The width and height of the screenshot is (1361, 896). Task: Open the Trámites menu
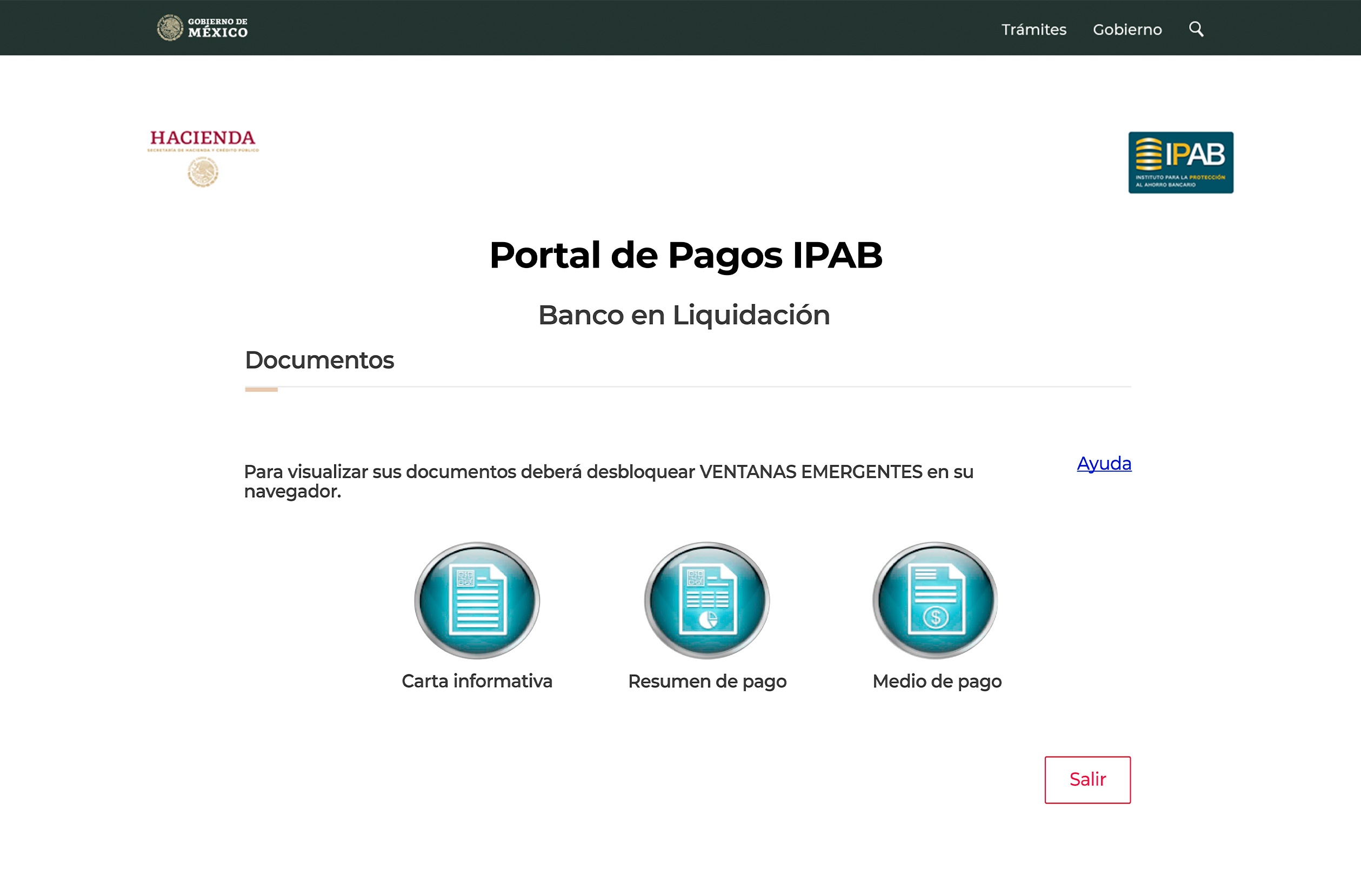click(x=1033, y=29)
